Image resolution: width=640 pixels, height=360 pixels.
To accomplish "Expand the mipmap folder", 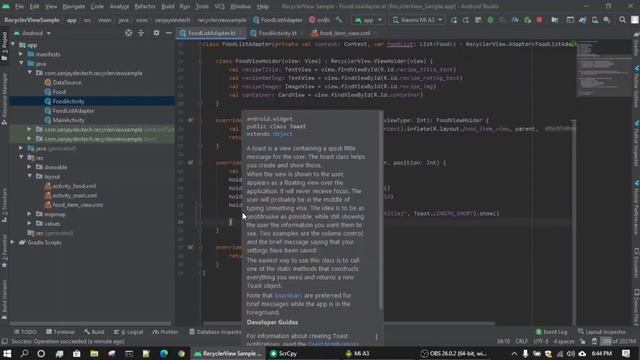I will pyautogui.click(x=29, y=214).
